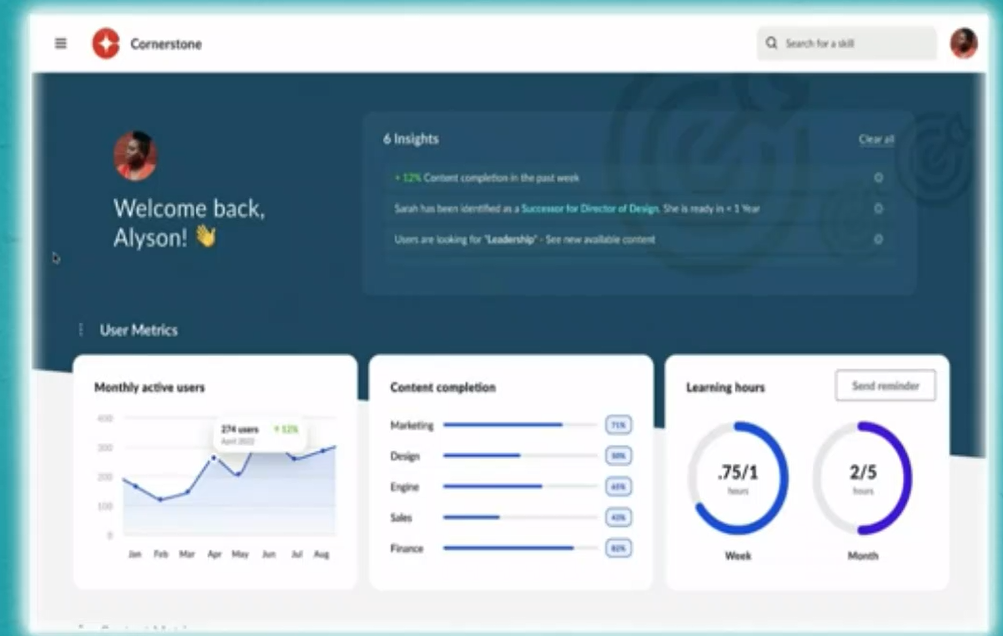
Task: Click the Week learning hours ring
Action: pos(738,477)
